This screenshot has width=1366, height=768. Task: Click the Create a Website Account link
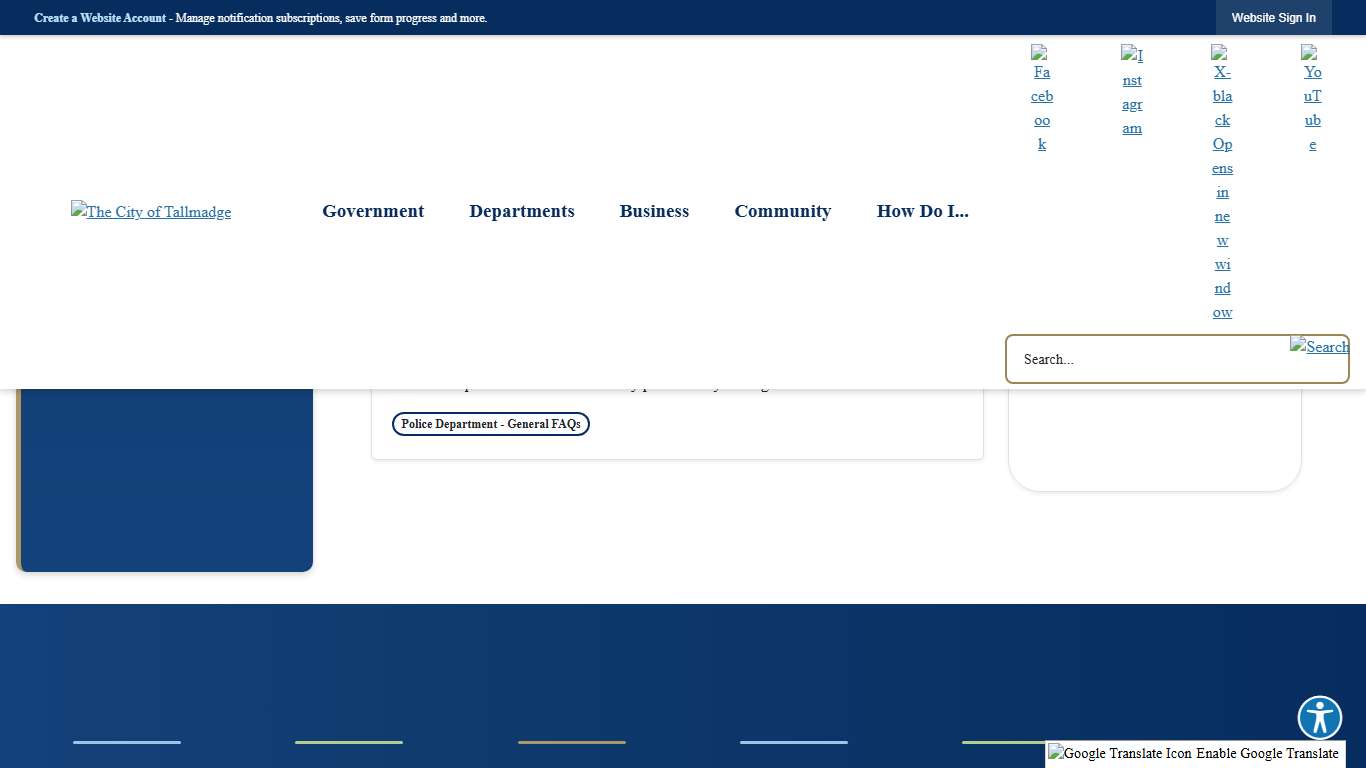point(99,17)
